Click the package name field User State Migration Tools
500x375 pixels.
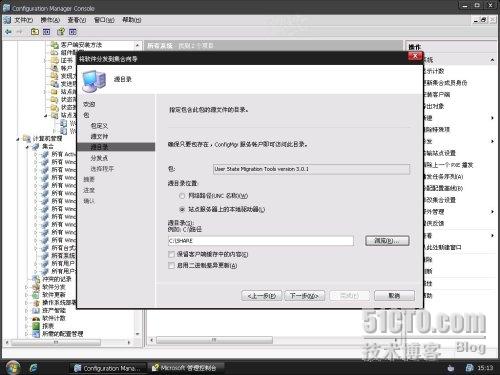pyautogui.click(x=311, y=169)
